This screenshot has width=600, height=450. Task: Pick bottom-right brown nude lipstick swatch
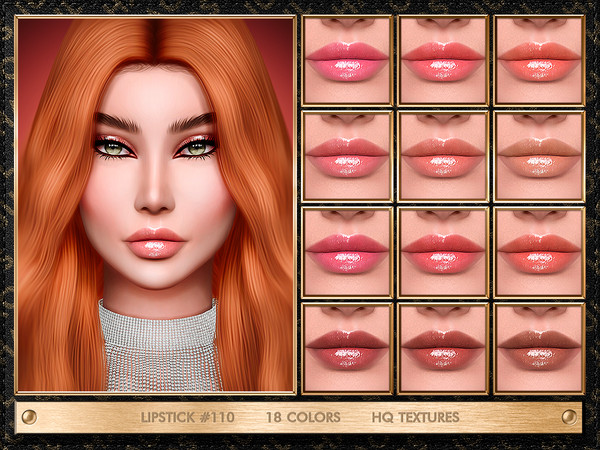pos(539,348)
